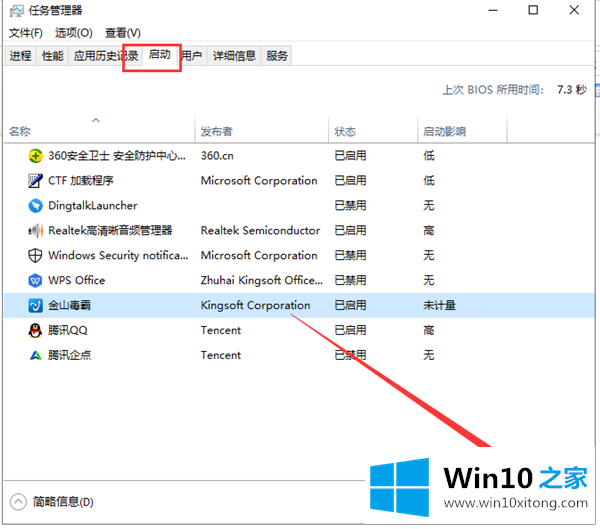The width and height of the screenshot is (600, 529).
Task: Switch to the 用户 tab
Action: point(192,56)
